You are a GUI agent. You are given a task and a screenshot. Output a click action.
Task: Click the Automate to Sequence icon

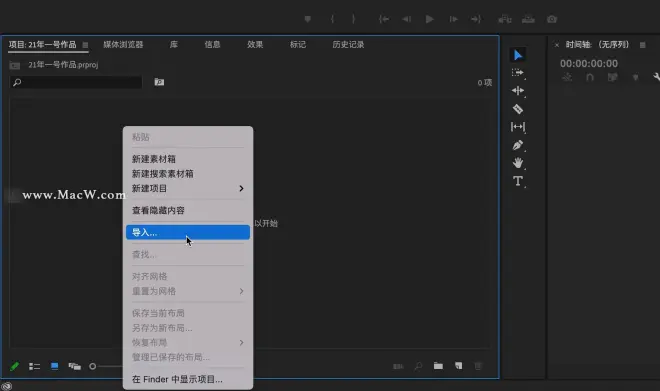click(x=398, y=367)
